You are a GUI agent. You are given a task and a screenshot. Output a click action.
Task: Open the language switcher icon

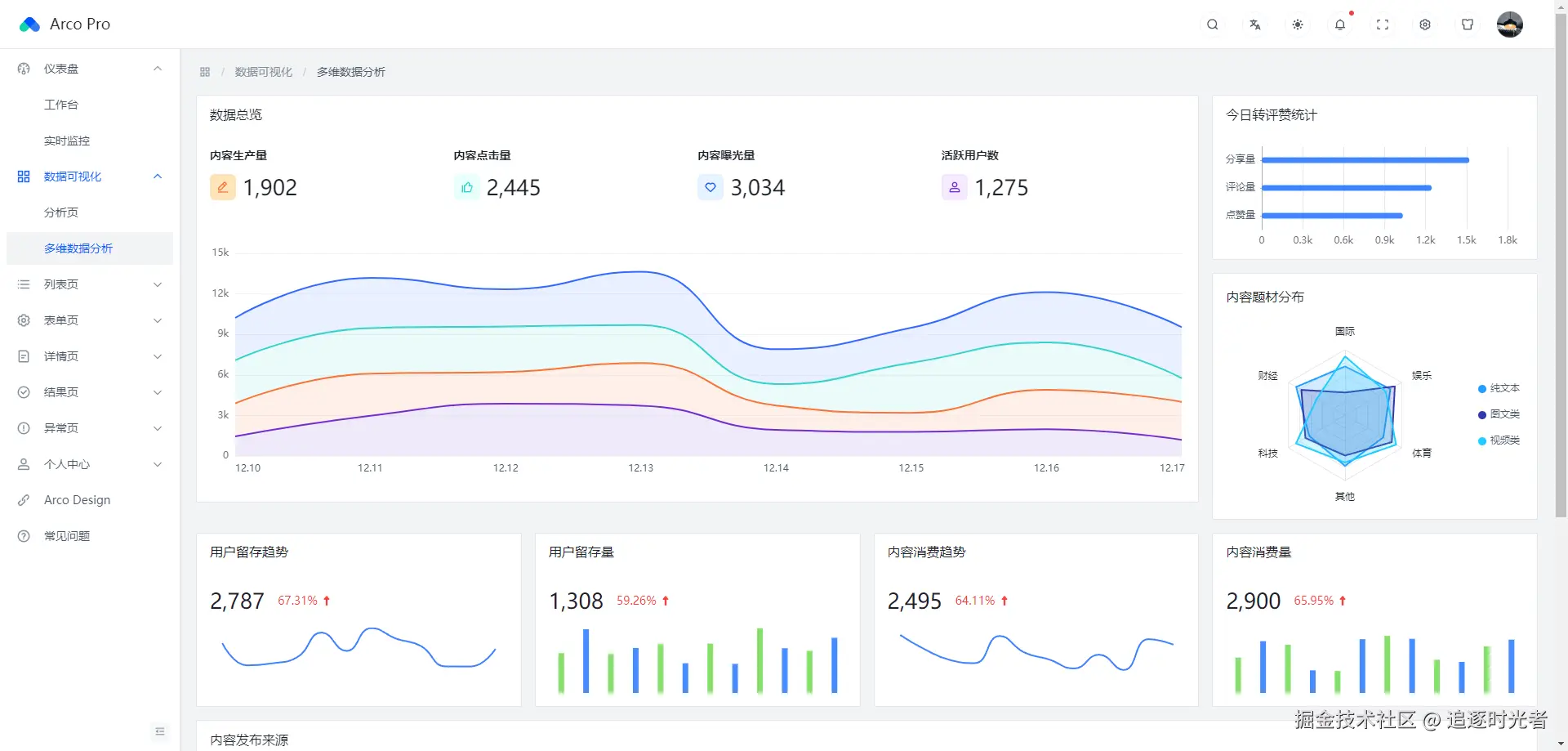[x=1255, y=25]
